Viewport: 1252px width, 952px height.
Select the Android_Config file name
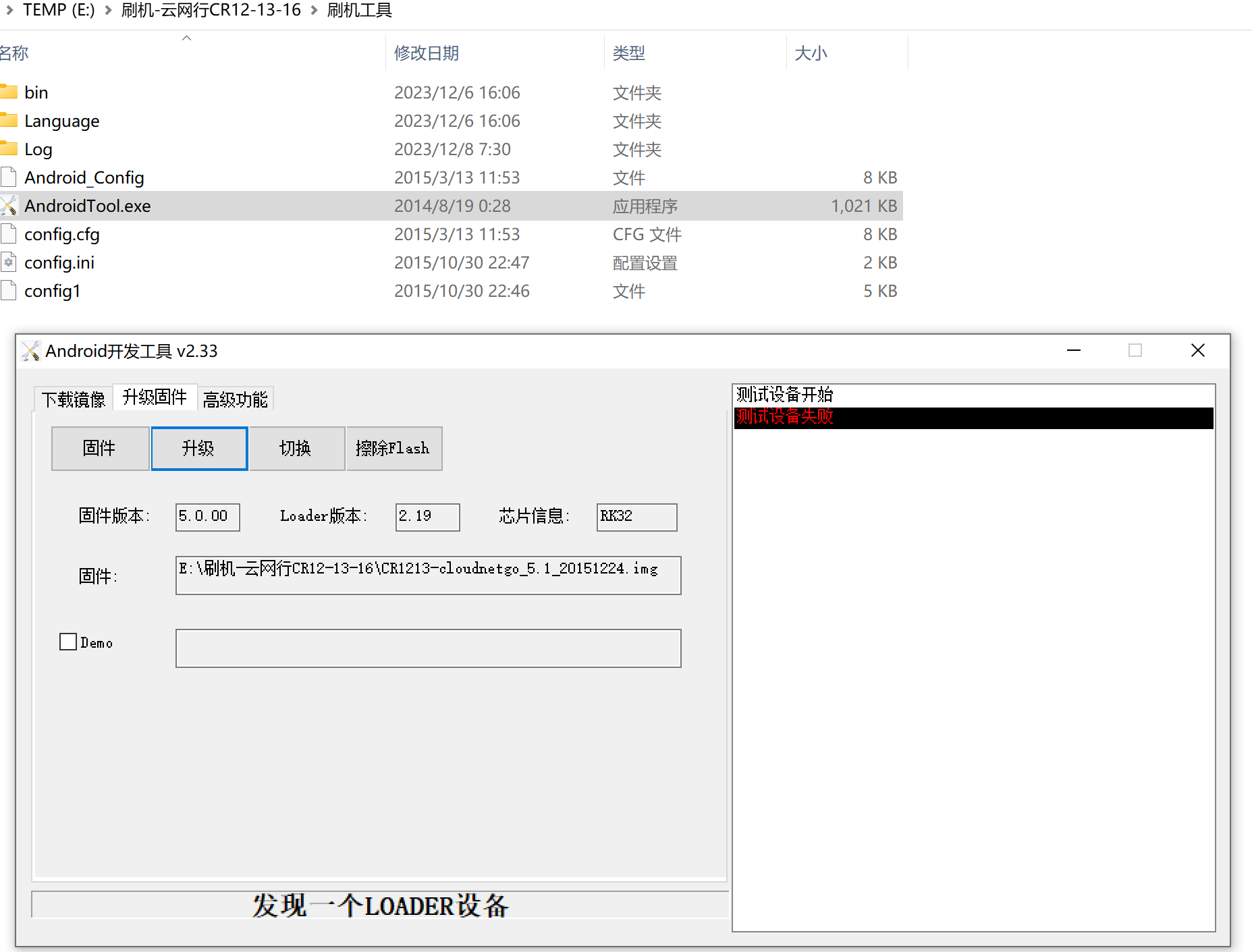click(84, 177)
